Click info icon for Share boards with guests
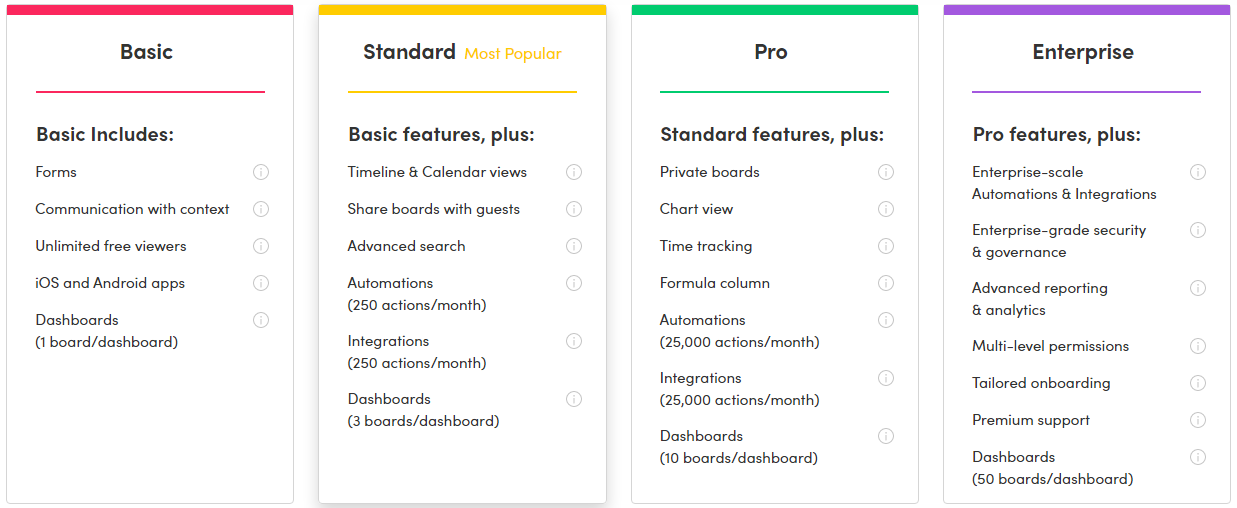Image resolution: width=1237 pixels, height=508 pixels. [574, 209]
